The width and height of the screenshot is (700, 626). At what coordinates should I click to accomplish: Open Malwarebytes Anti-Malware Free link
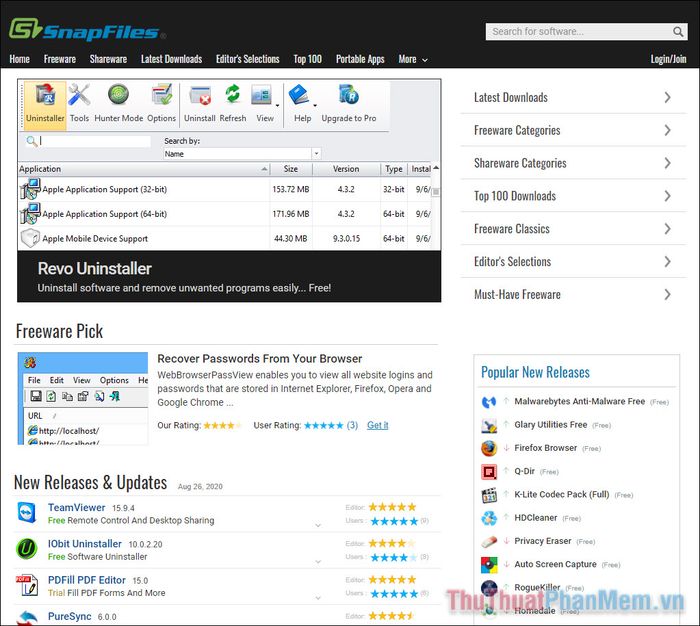pyautogui.click(x=579, y=401)
